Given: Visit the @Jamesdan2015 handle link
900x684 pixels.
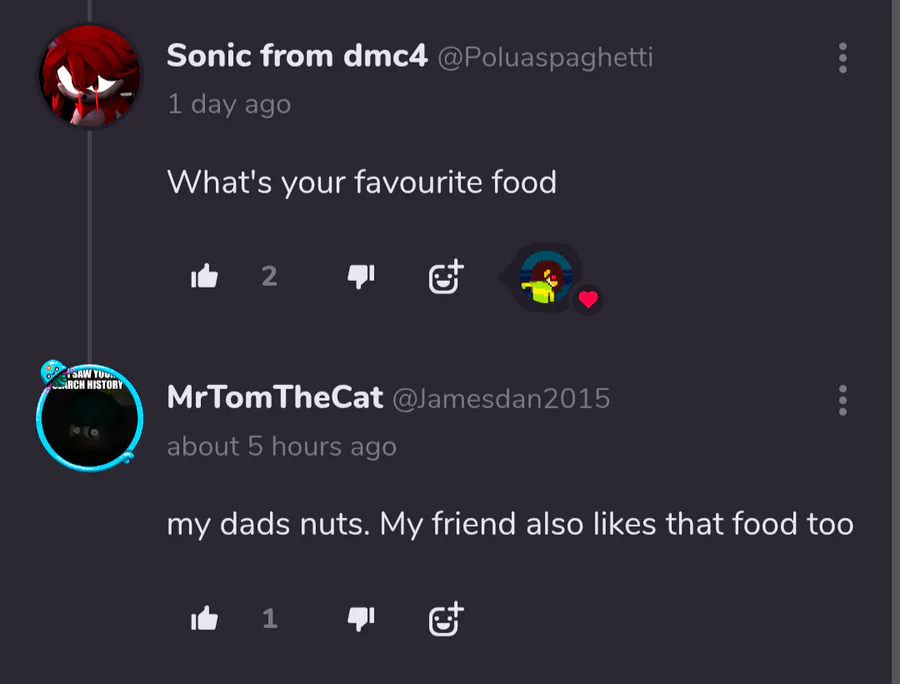Looking at the screenshot, I should click(501, 399).
